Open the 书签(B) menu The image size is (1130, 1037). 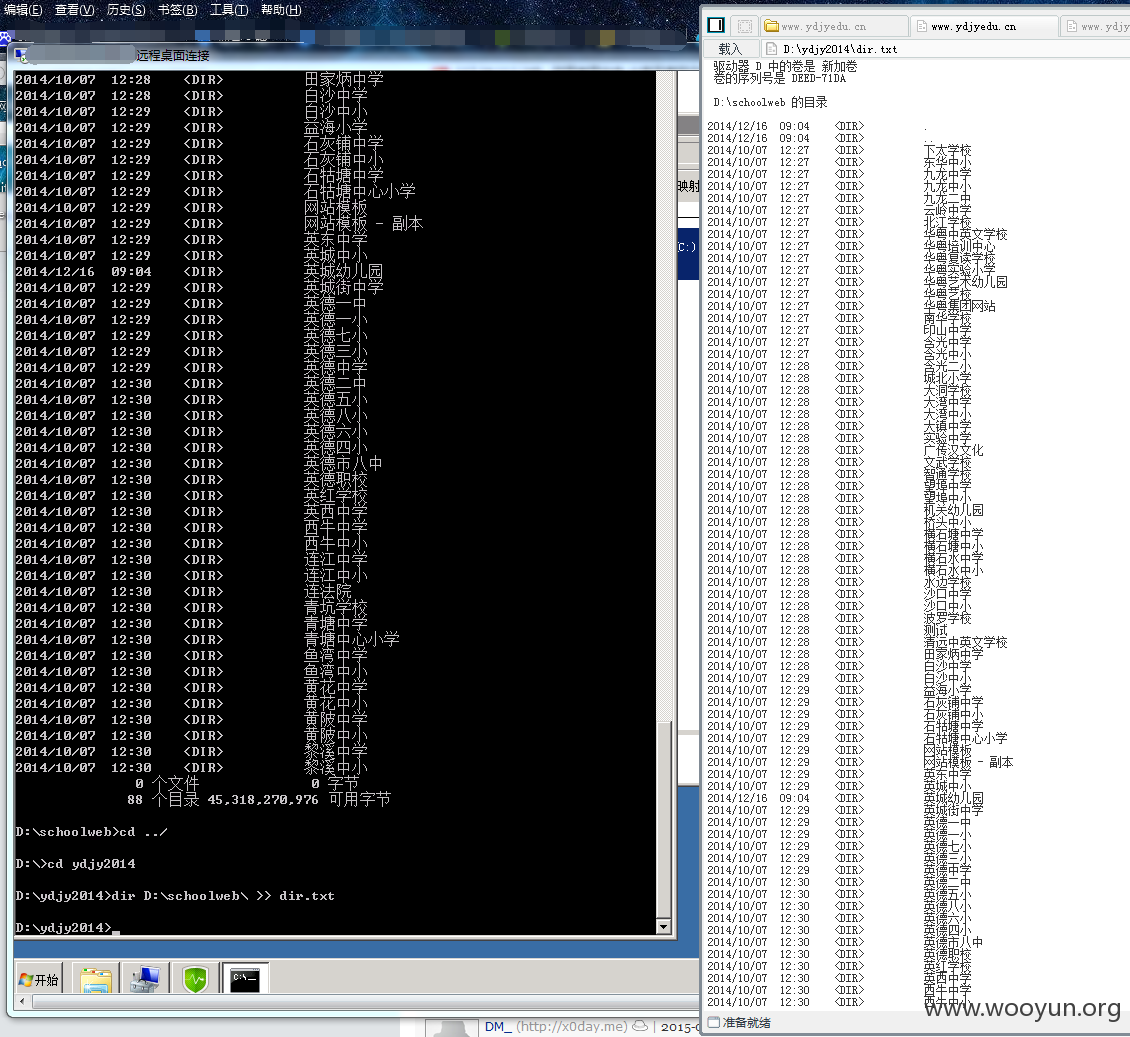(177, 9)
